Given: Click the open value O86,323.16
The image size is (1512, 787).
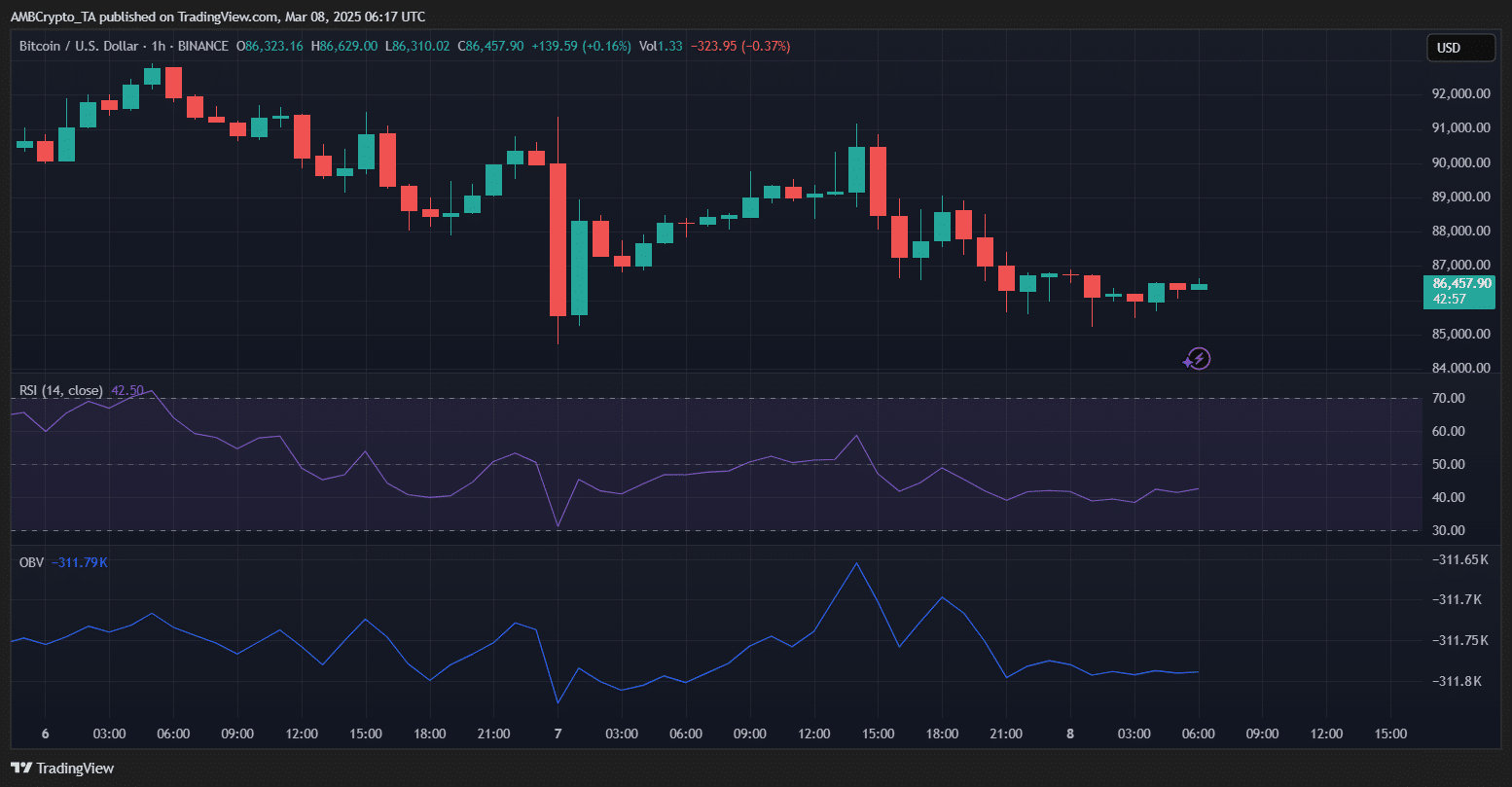Looking at the screenshot, I should pyautogui.click(x=270, y=46).
